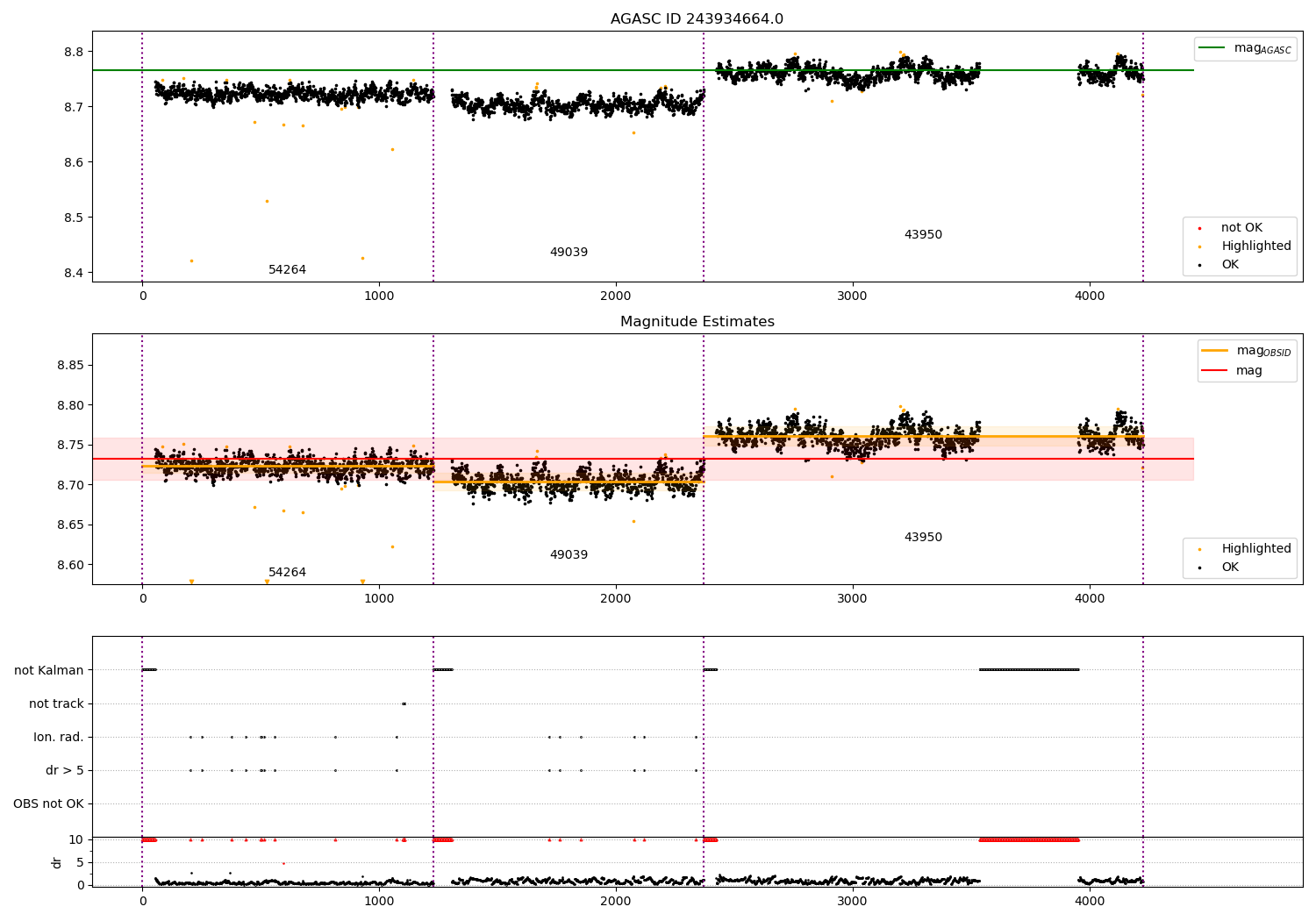Click the 8.60 y-axis tick in middle plot
Viewport: 1316px width, 921px height.
coord(70,565)
